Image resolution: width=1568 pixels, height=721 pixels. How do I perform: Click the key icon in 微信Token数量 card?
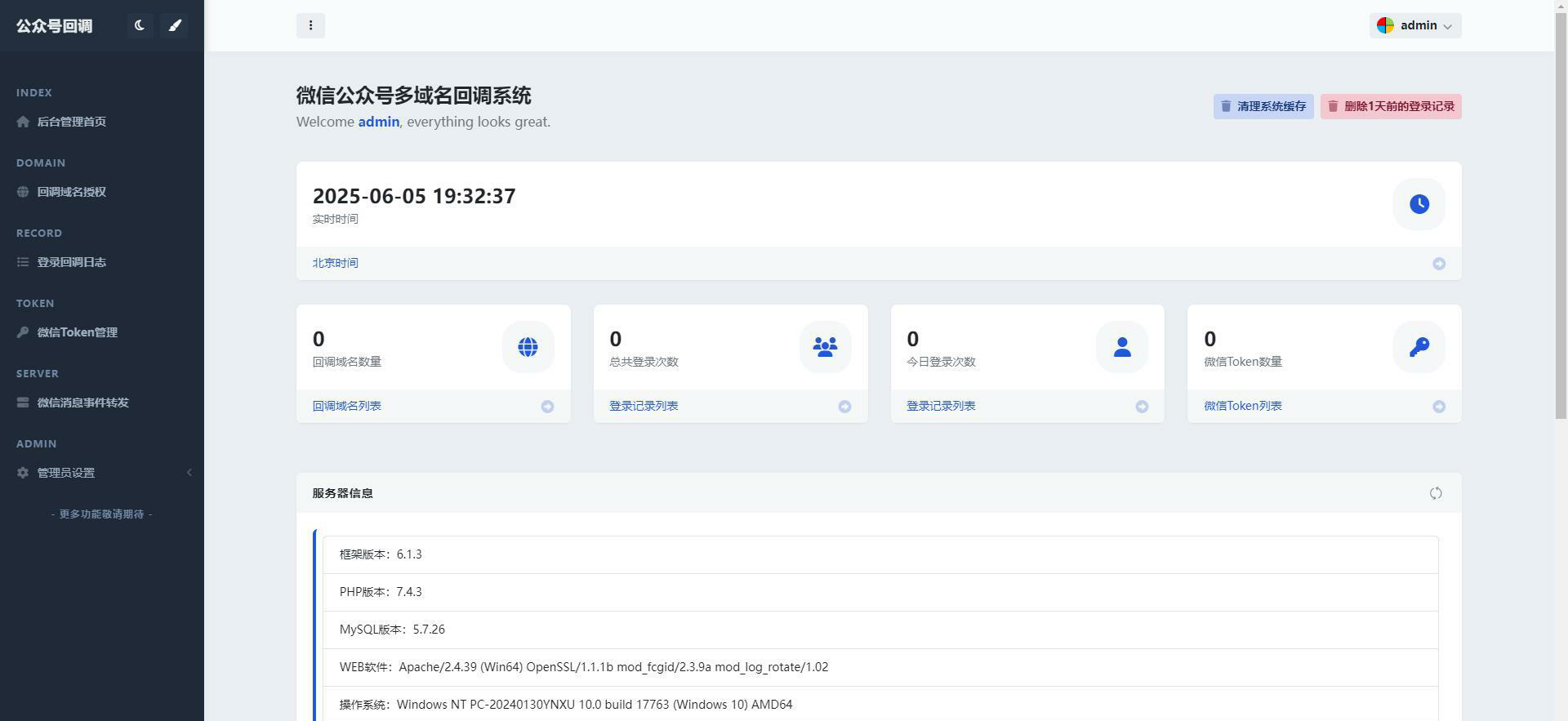(x=1419, y=347)
